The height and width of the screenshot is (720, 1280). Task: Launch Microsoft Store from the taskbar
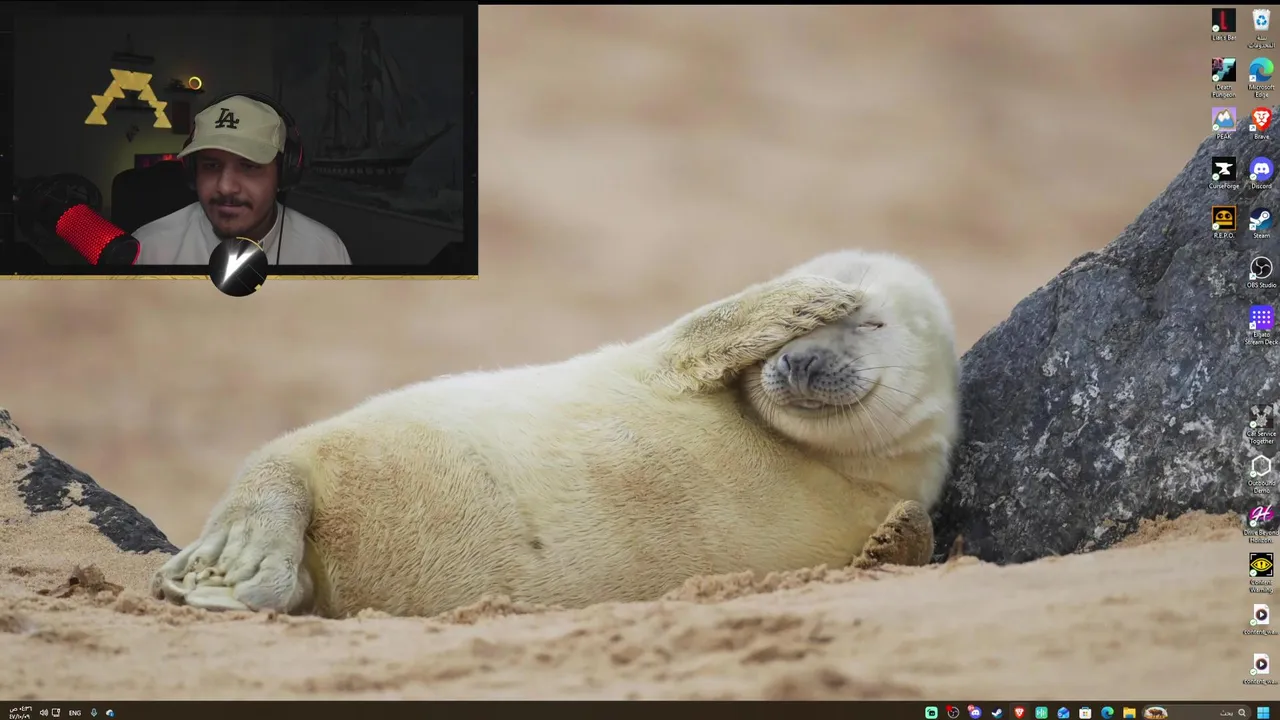(x=1085, y=713)
